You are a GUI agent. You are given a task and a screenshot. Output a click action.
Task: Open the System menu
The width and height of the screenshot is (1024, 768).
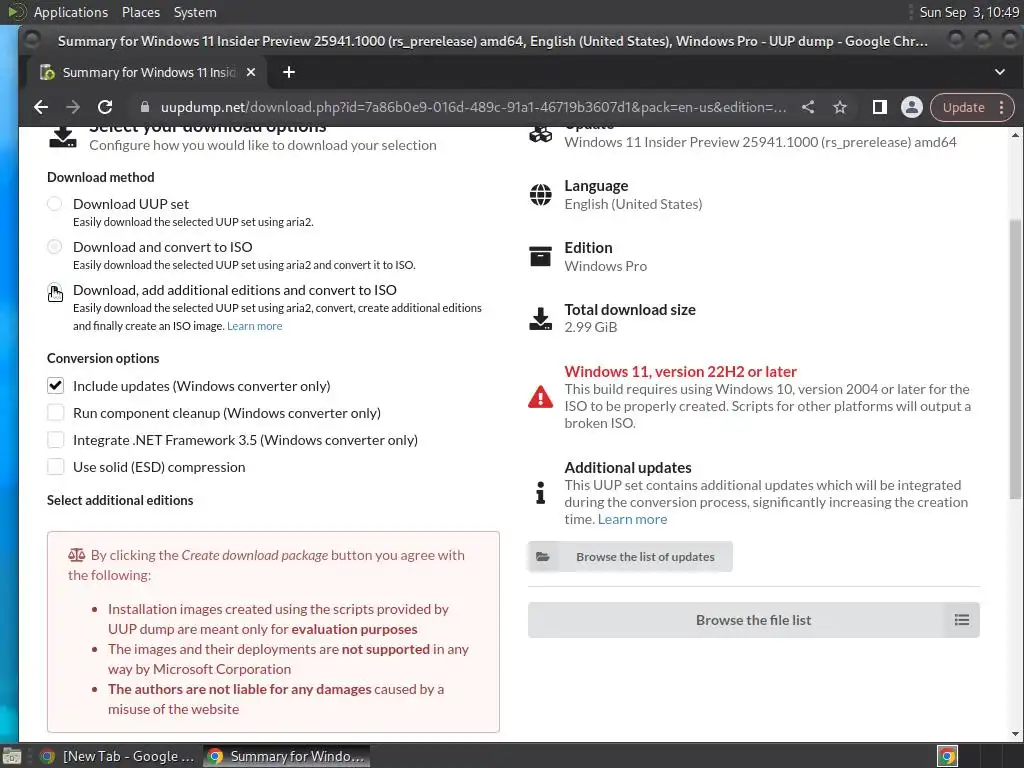pyautogui.click(x=195, y=12)
